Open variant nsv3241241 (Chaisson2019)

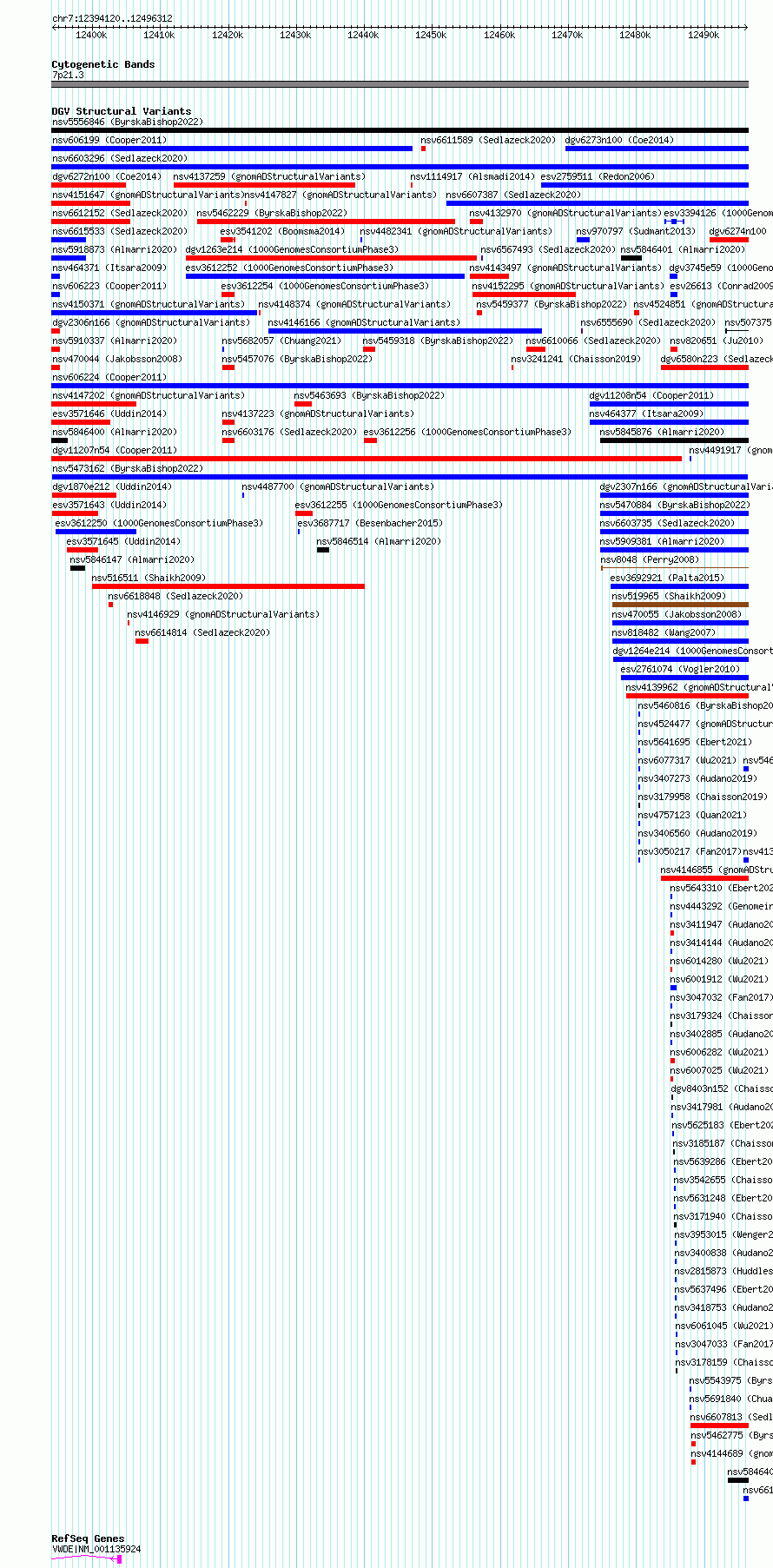(x=576, y=359)
